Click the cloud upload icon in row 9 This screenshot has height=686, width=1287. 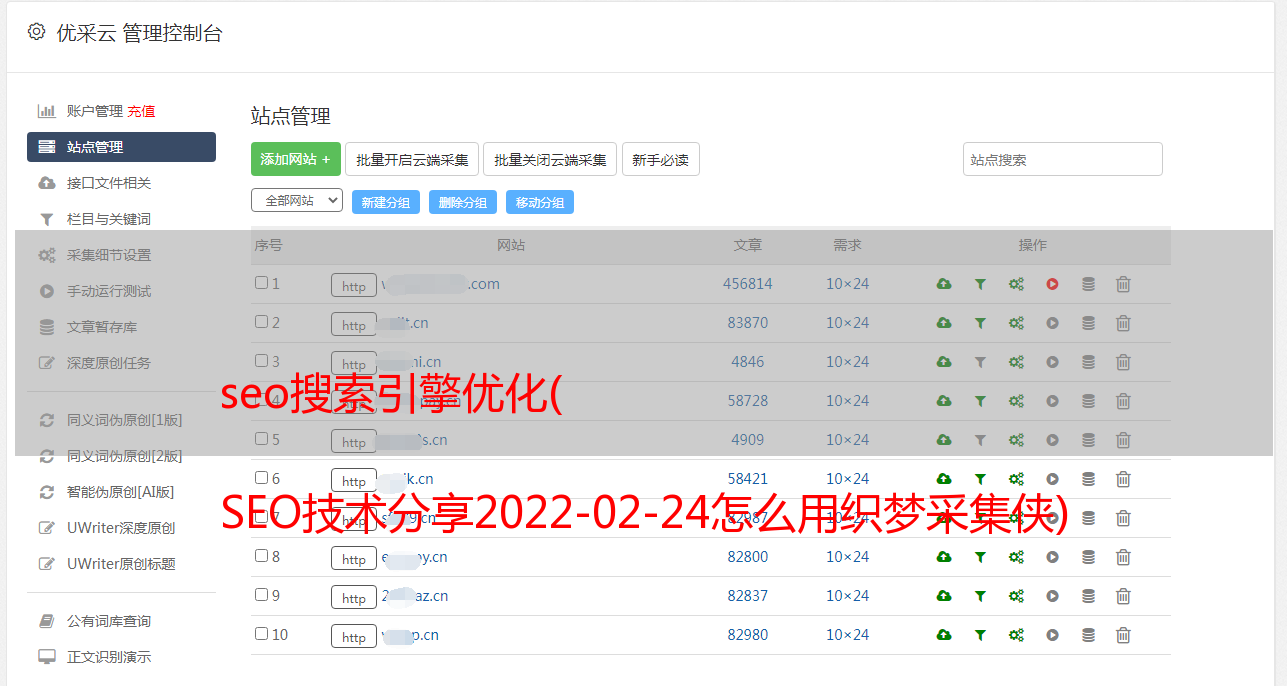943,596
